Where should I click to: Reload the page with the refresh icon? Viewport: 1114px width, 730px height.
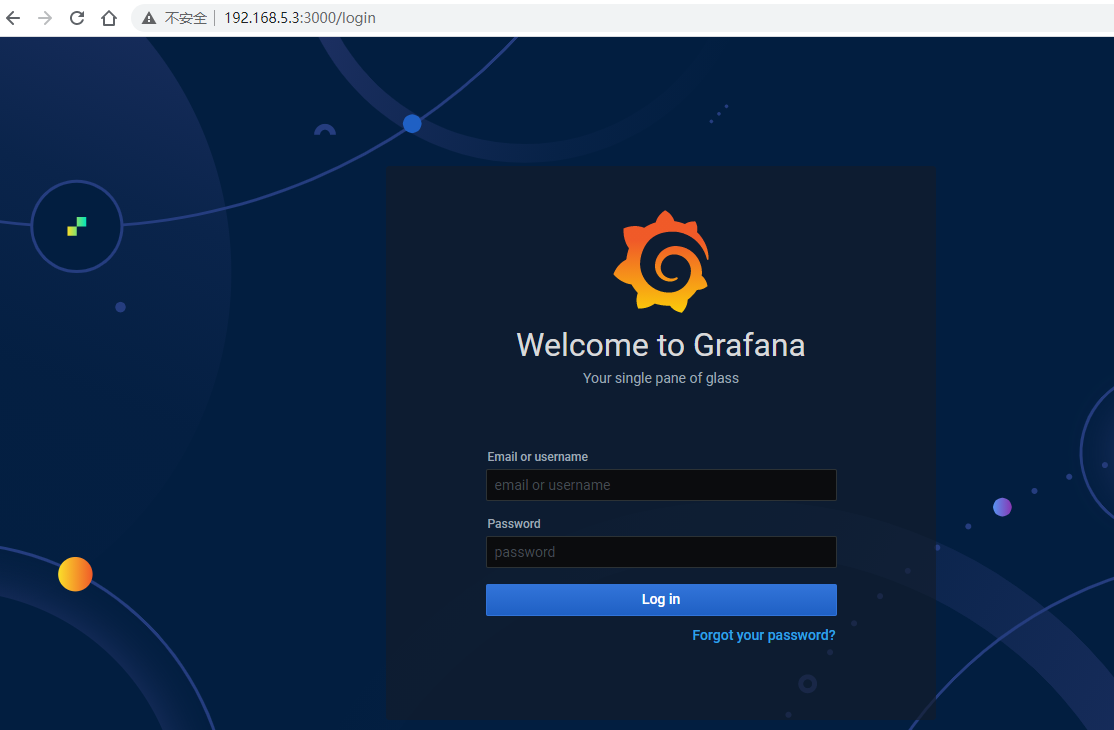tap(77, 18)
